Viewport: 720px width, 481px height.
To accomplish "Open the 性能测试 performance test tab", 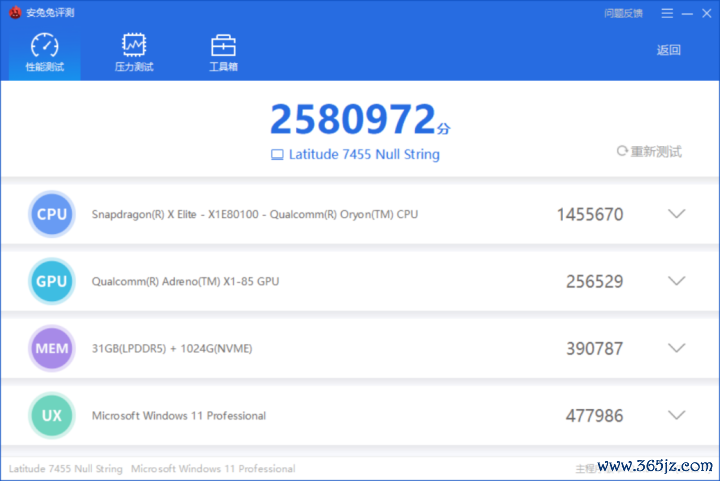I will click(45, 52).
